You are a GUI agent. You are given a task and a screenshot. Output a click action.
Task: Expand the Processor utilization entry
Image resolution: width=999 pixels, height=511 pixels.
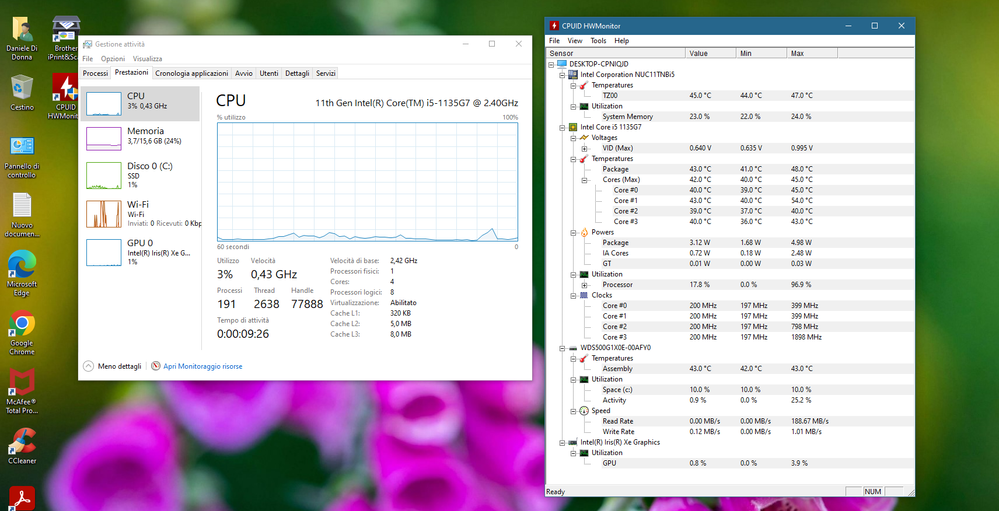(x=584, y=285)
